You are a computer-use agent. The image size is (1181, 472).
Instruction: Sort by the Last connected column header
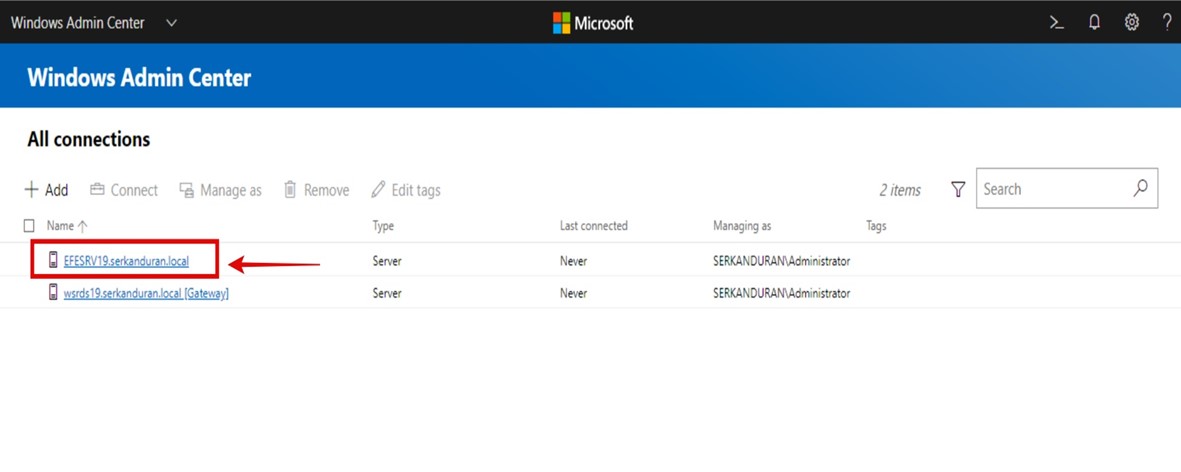pyautogui.click(x=594, y=225)
